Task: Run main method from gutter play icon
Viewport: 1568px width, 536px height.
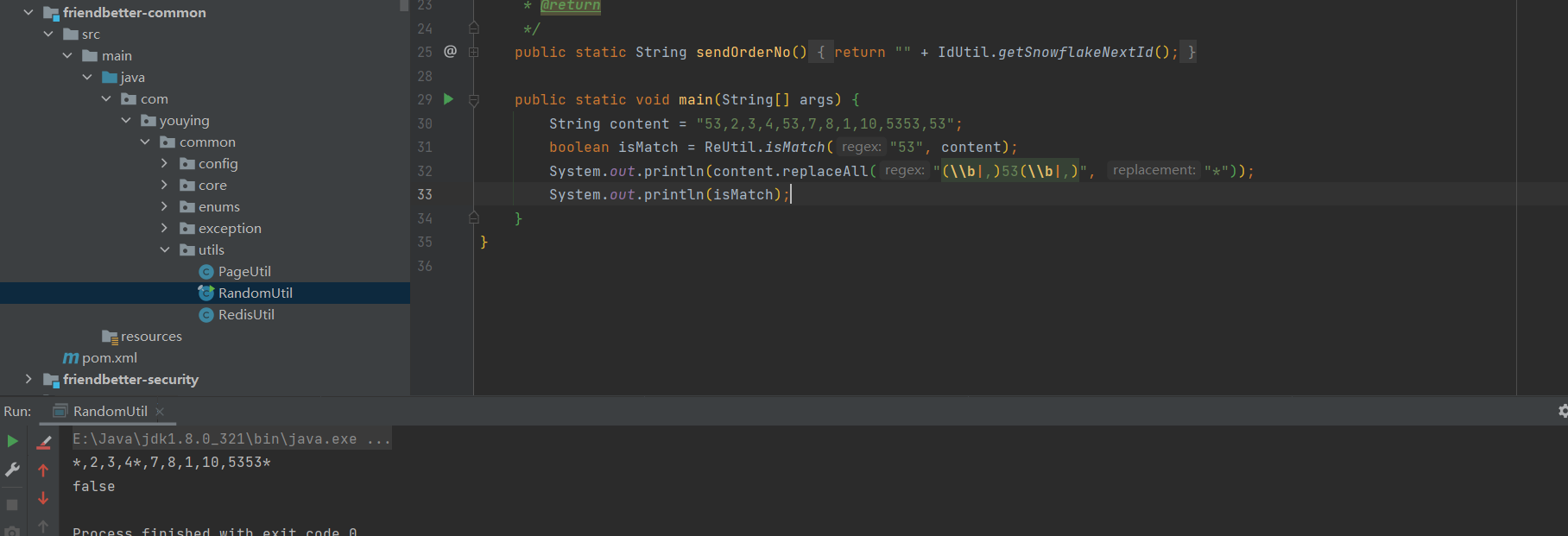Action: pyautogui.click(x=448, y=99)
